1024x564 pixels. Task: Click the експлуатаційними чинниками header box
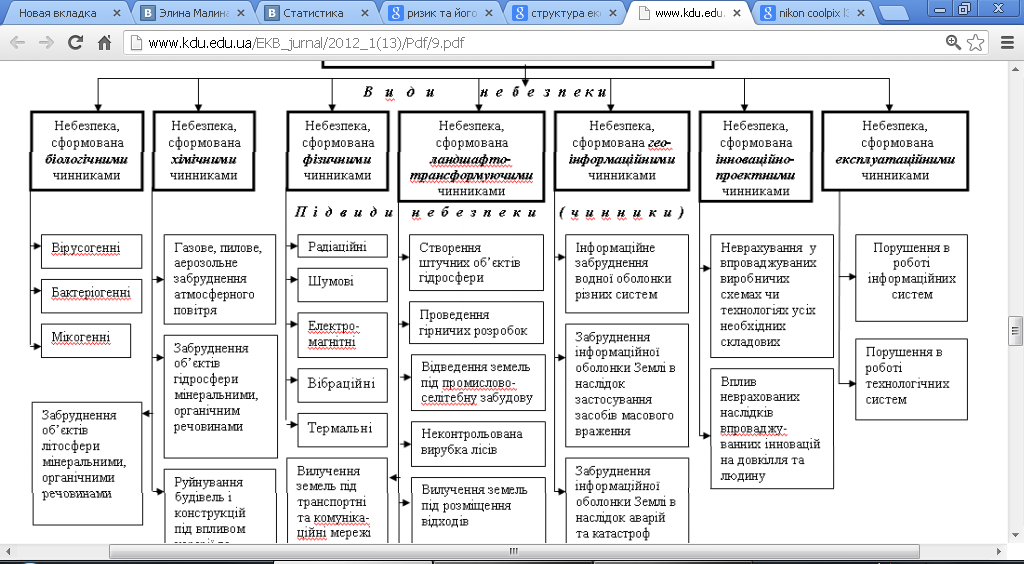pos(895,151)
